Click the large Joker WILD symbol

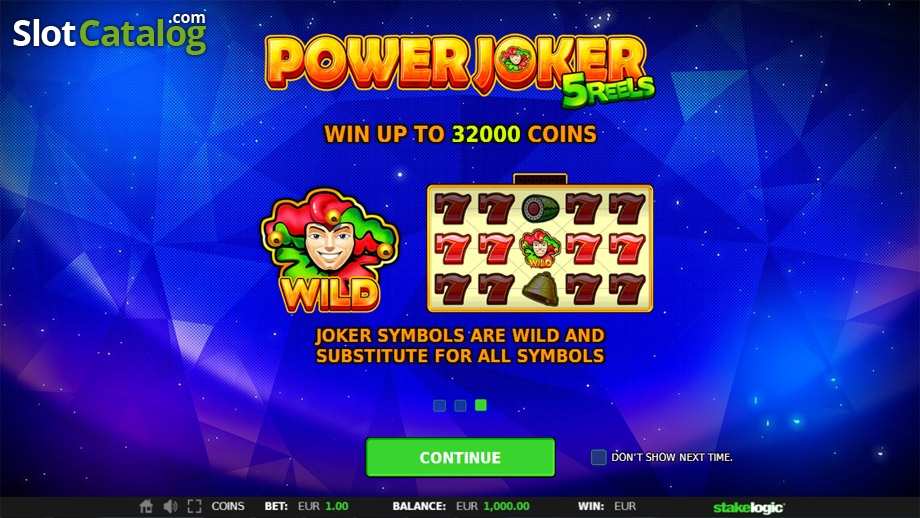coord(329,250)
